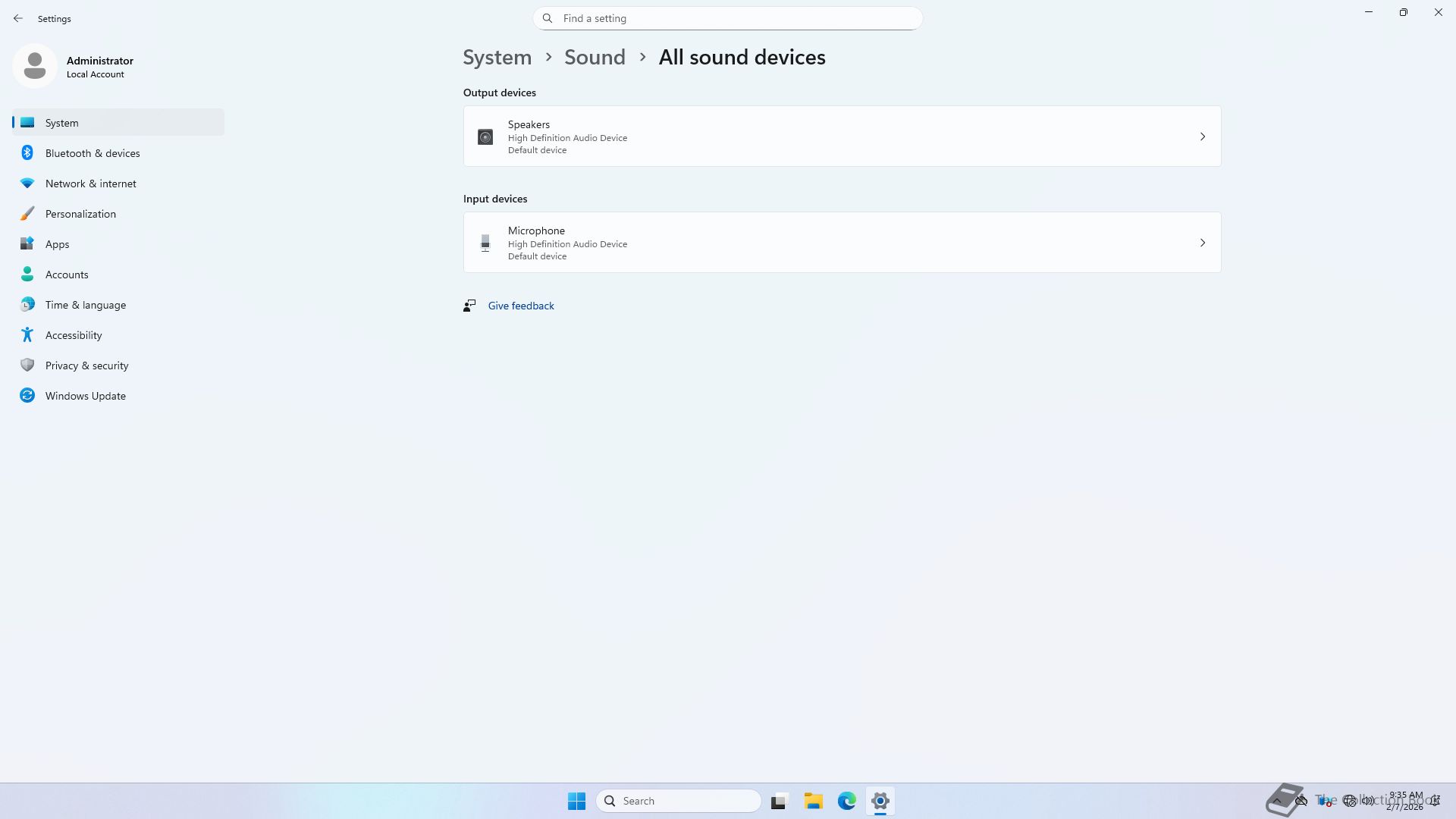Click the Speakers device icon
Image resolution: width=1456 pixels, height=819 pixels.
coord(485,136)
